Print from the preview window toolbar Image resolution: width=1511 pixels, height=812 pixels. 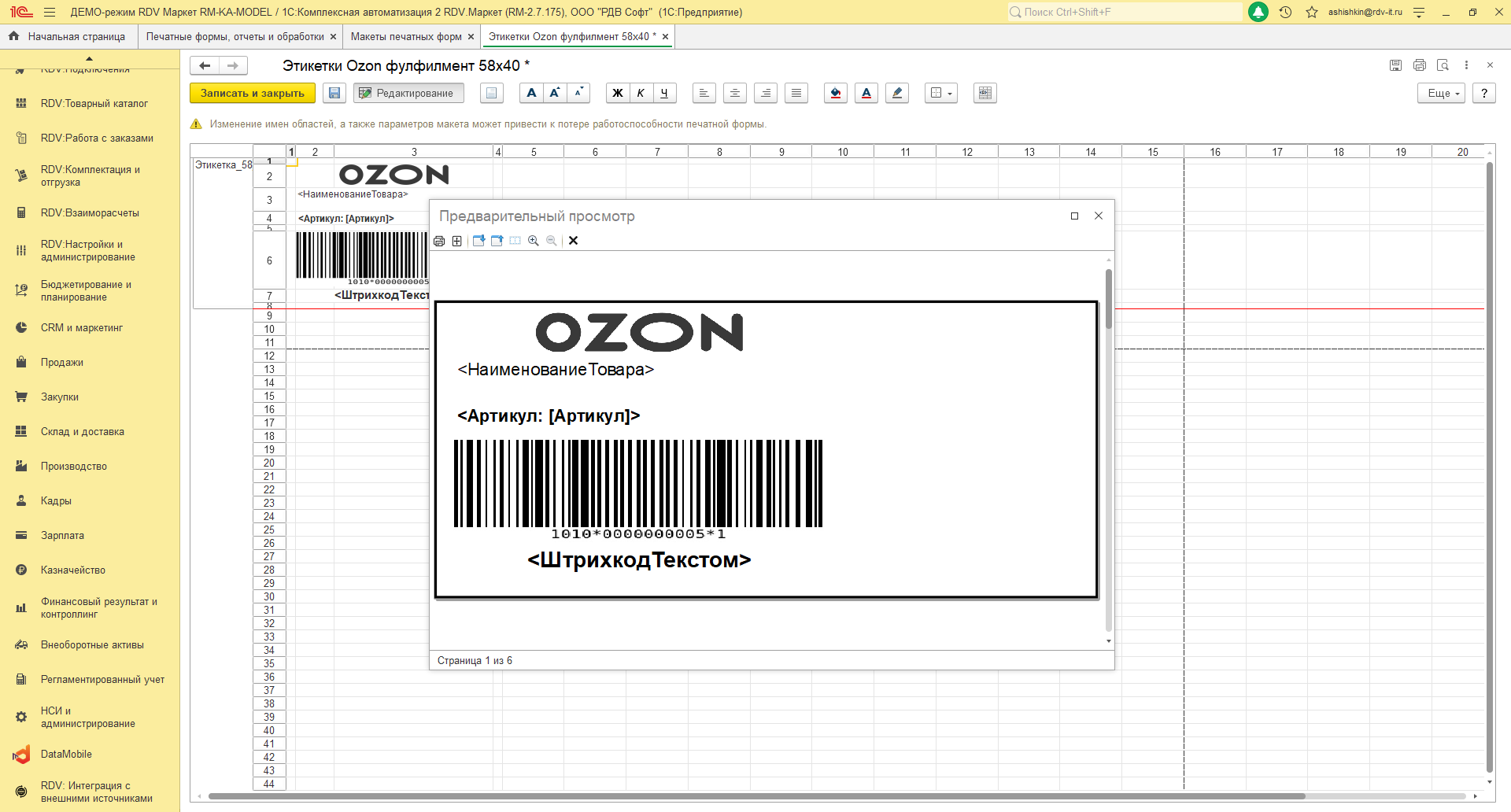click(439, 241)
